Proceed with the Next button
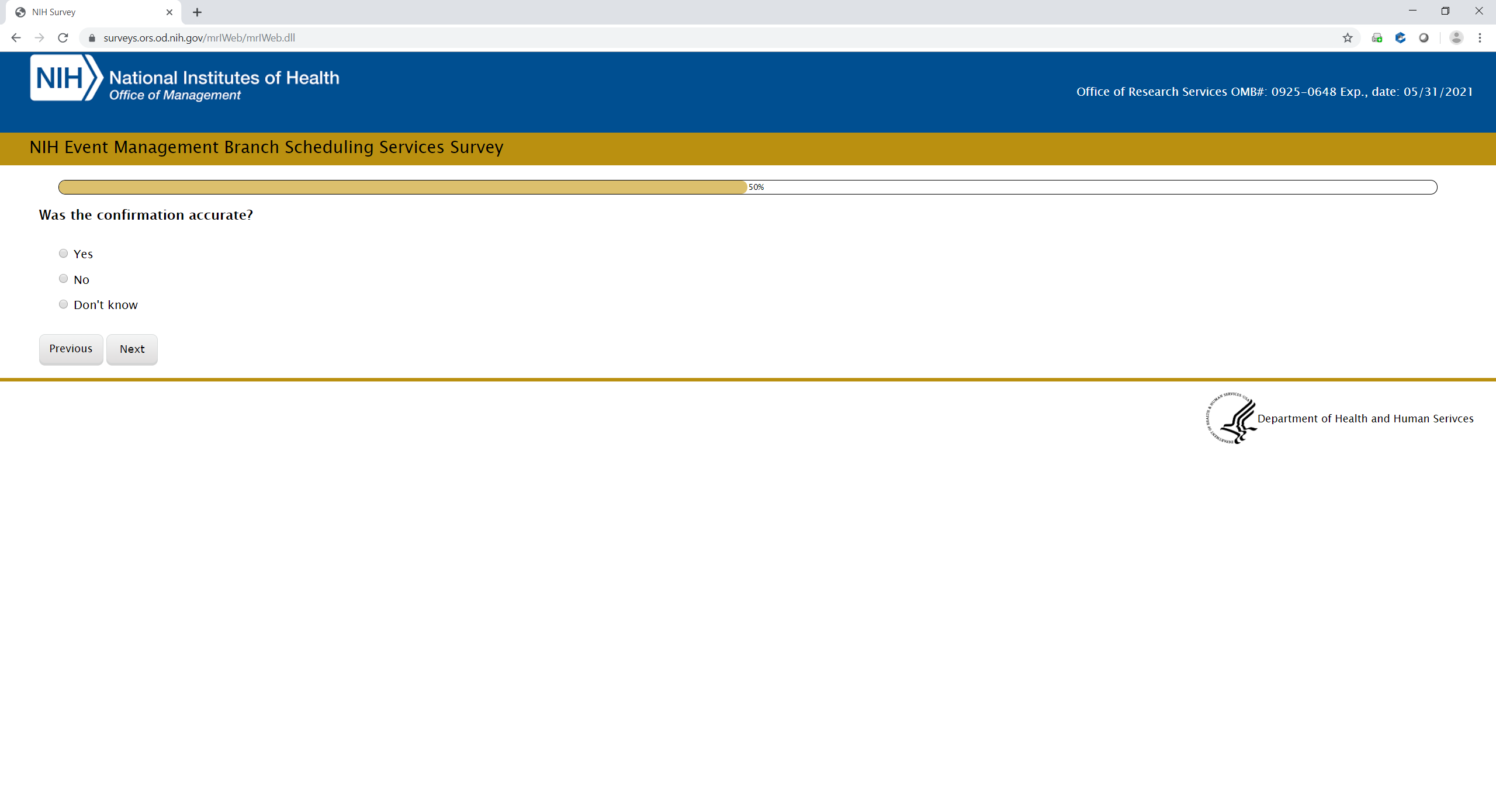This screenshot has width=1496, height=812. tap(132, 349)
